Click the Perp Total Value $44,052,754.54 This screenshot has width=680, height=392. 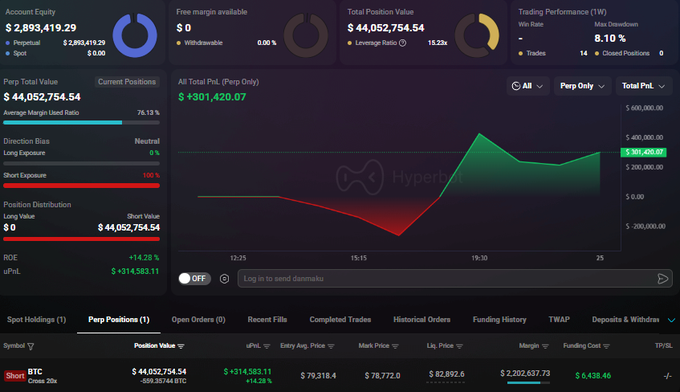(42, 97)
